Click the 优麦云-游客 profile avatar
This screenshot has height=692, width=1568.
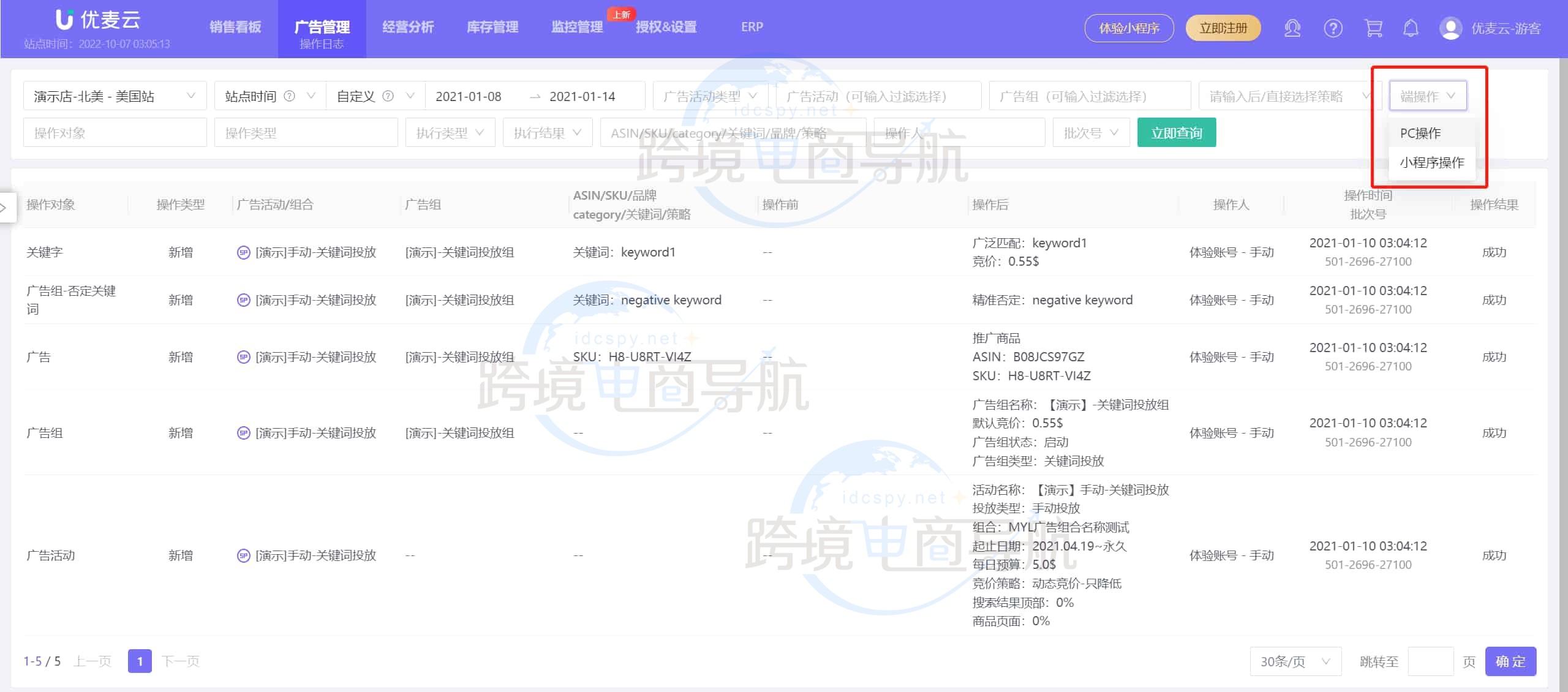(1450, 28)
